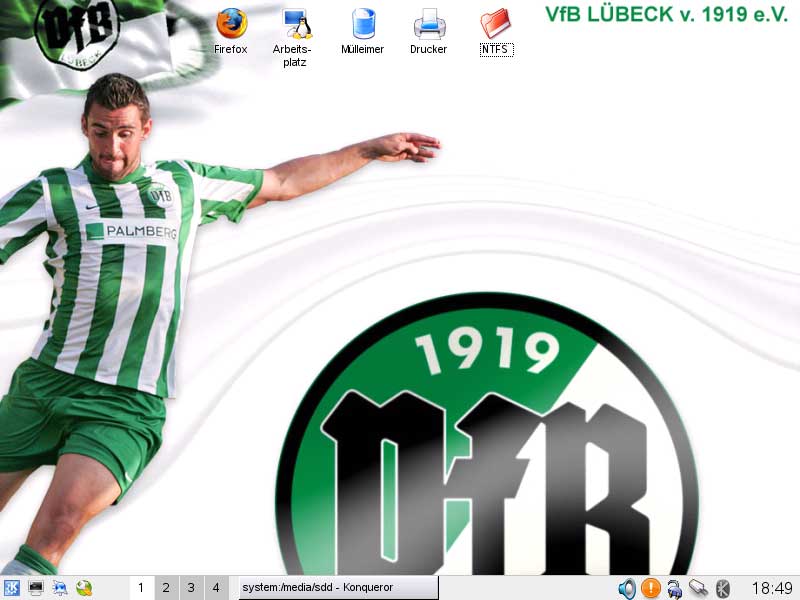Open the KDE K menu
This screenshot has height=600, width=800.
(11, 588)
